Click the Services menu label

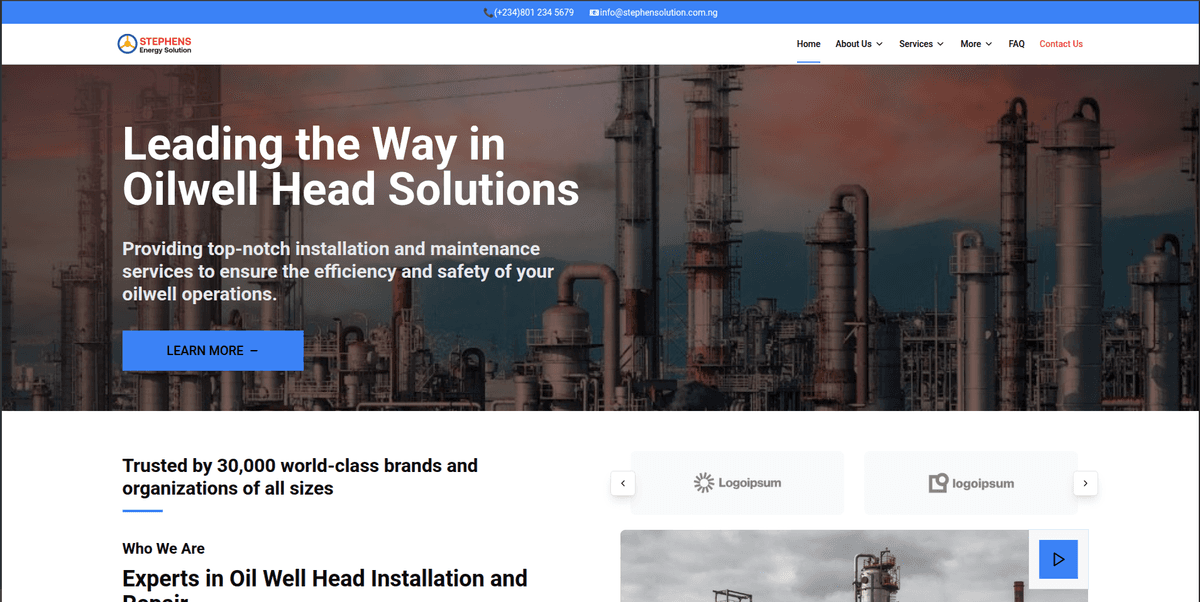pyautogui.click(x=915, y=44)
